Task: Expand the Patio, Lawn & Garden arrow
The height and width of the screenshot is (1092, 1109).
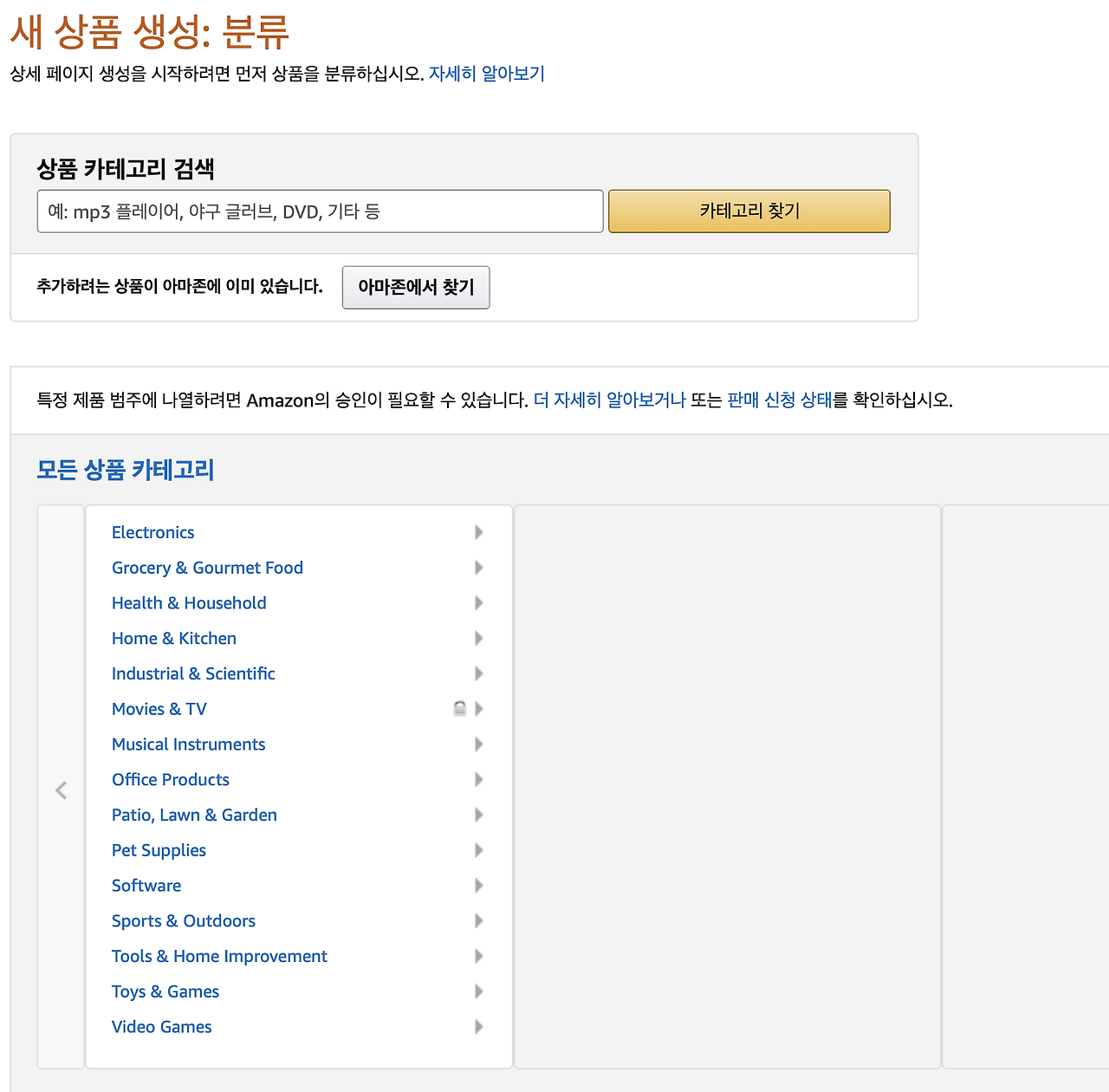Action: 479,815
